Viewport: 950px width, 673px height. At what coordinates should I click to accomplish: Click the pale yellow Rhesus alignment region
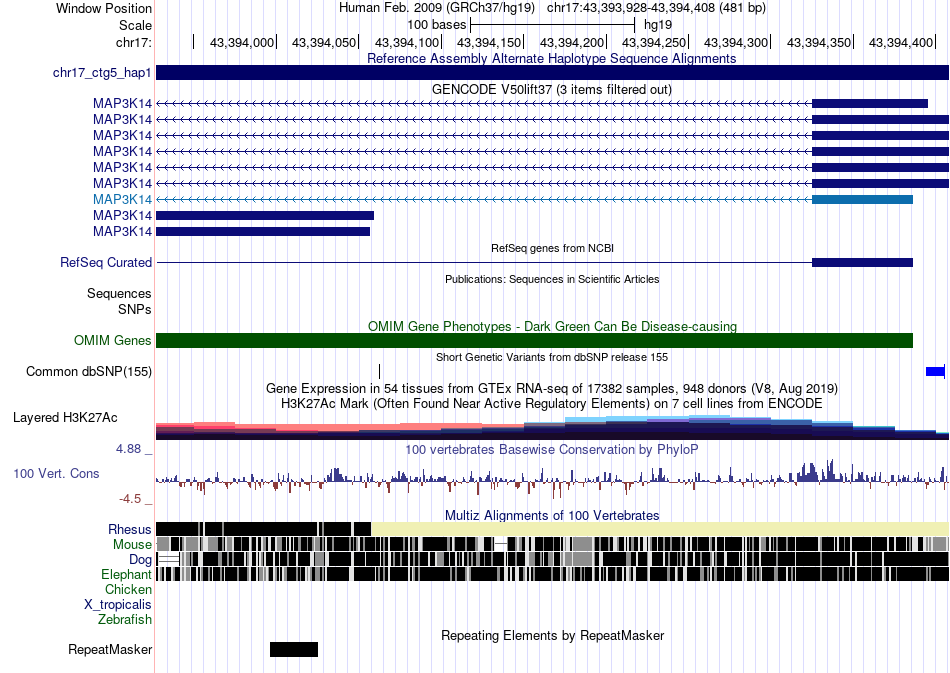click(x=660, y=529)
